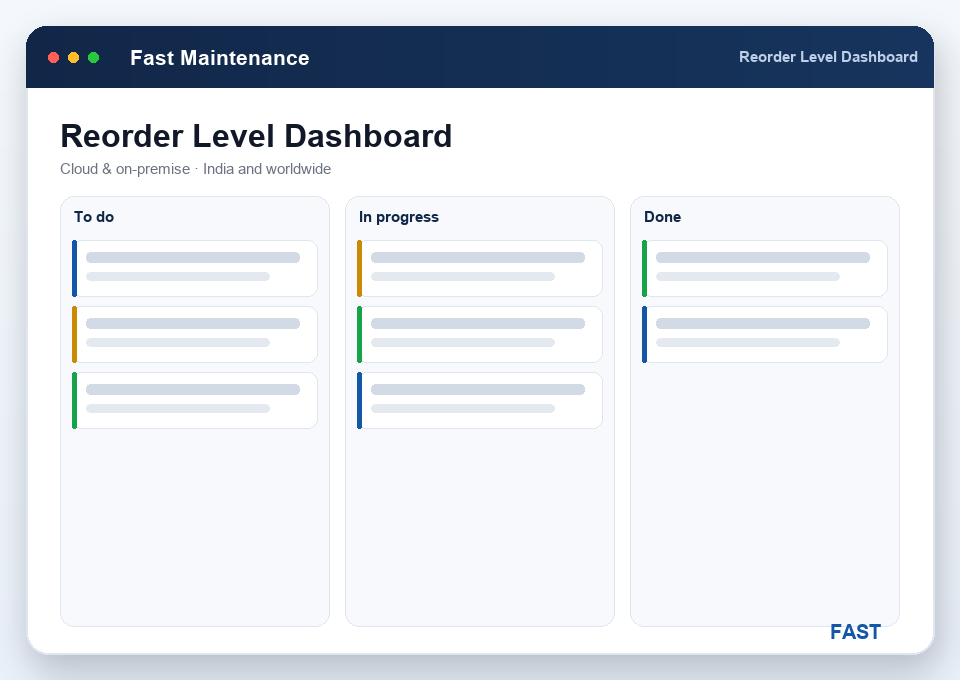Open the blue-striped card in In progress
960x680 pixels.
click(x=480, y=400)
